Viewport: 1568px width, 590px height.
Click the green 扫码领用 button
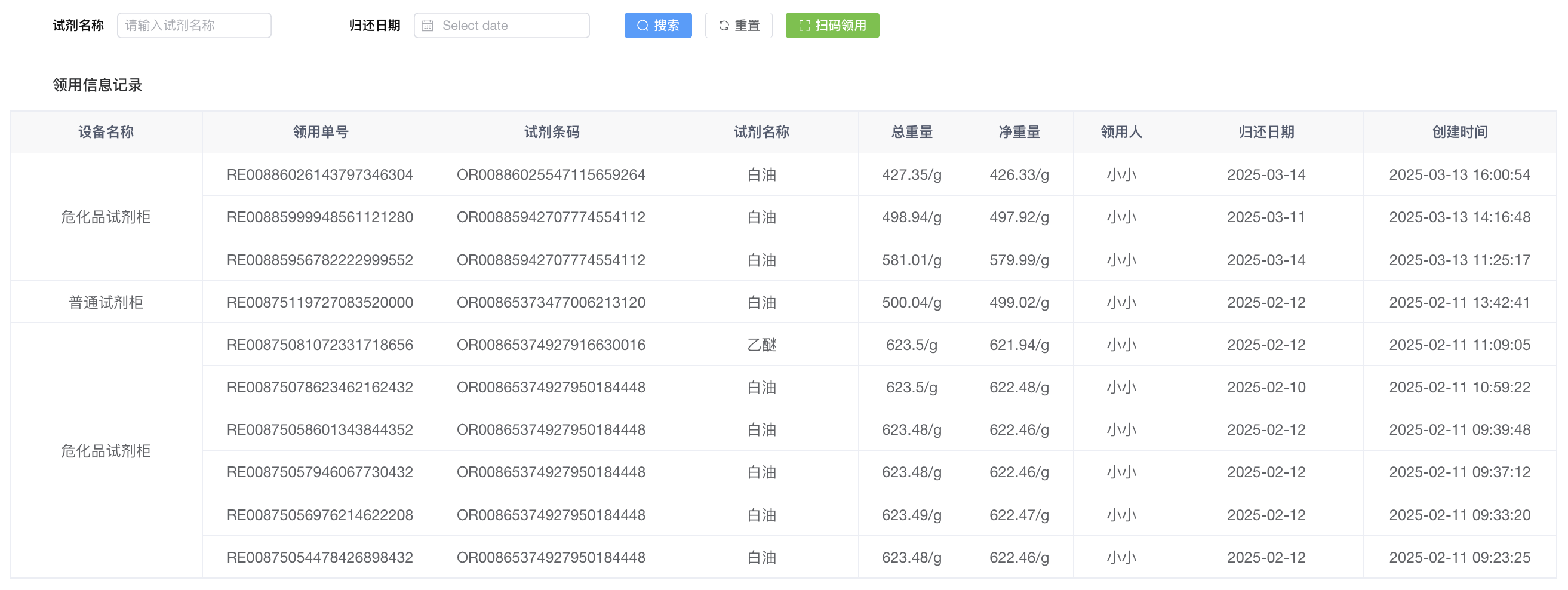(832, 26)
